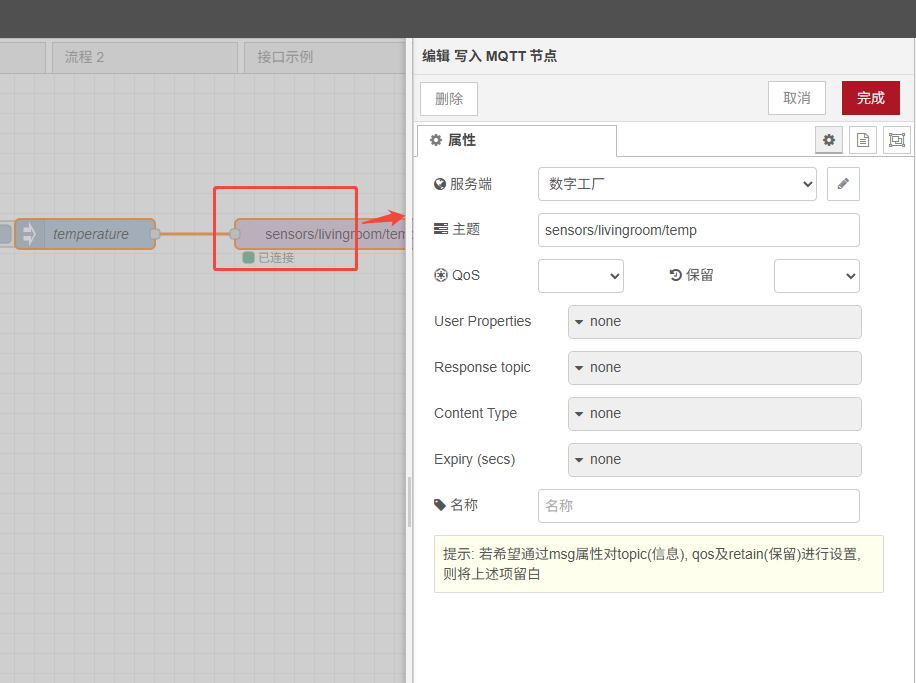Click the 删除 button to delete the node
The height and width of the screenshot is (683, 916).
(448, 98)
